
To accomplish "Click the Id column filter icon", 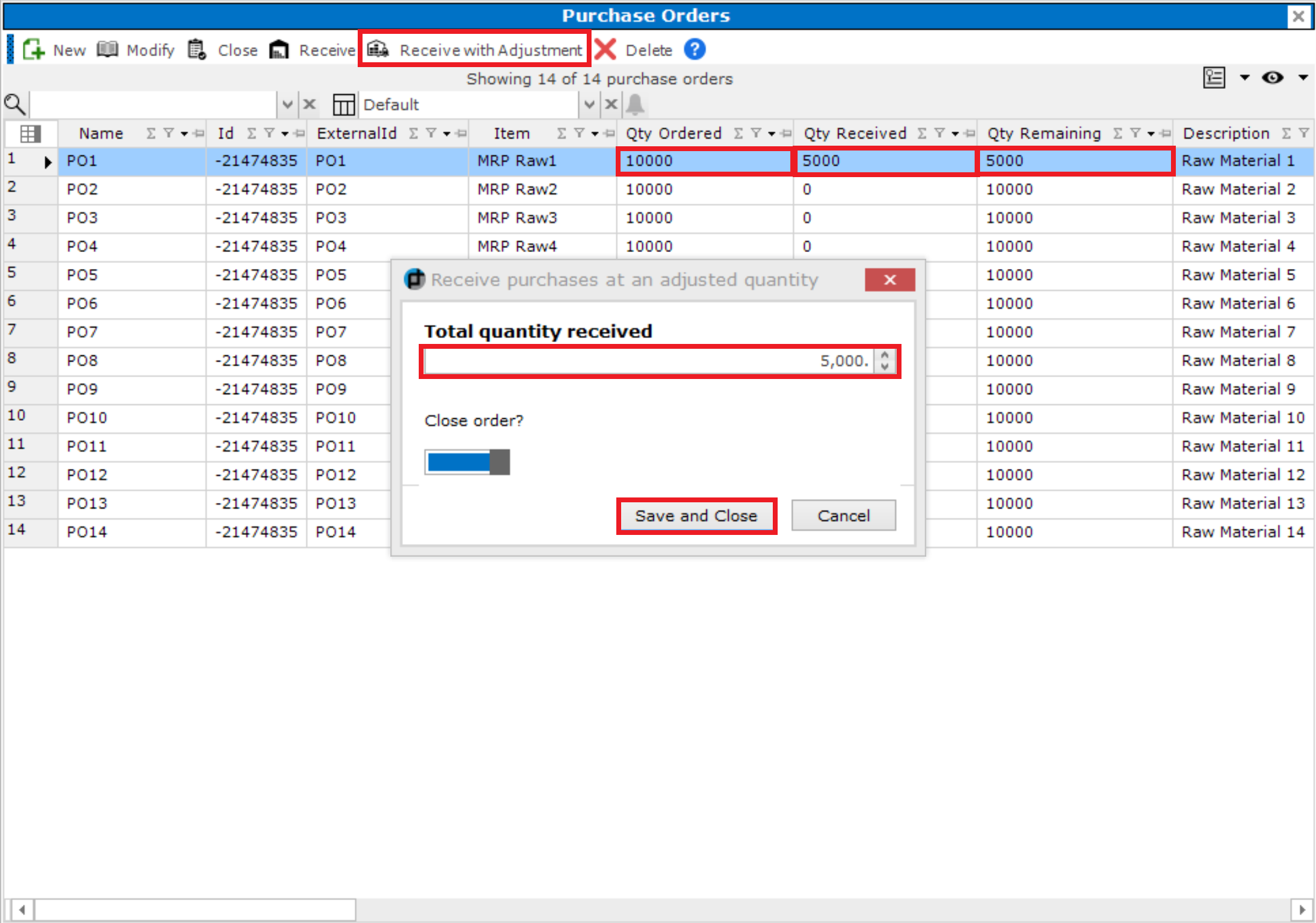I will point(269,133).
